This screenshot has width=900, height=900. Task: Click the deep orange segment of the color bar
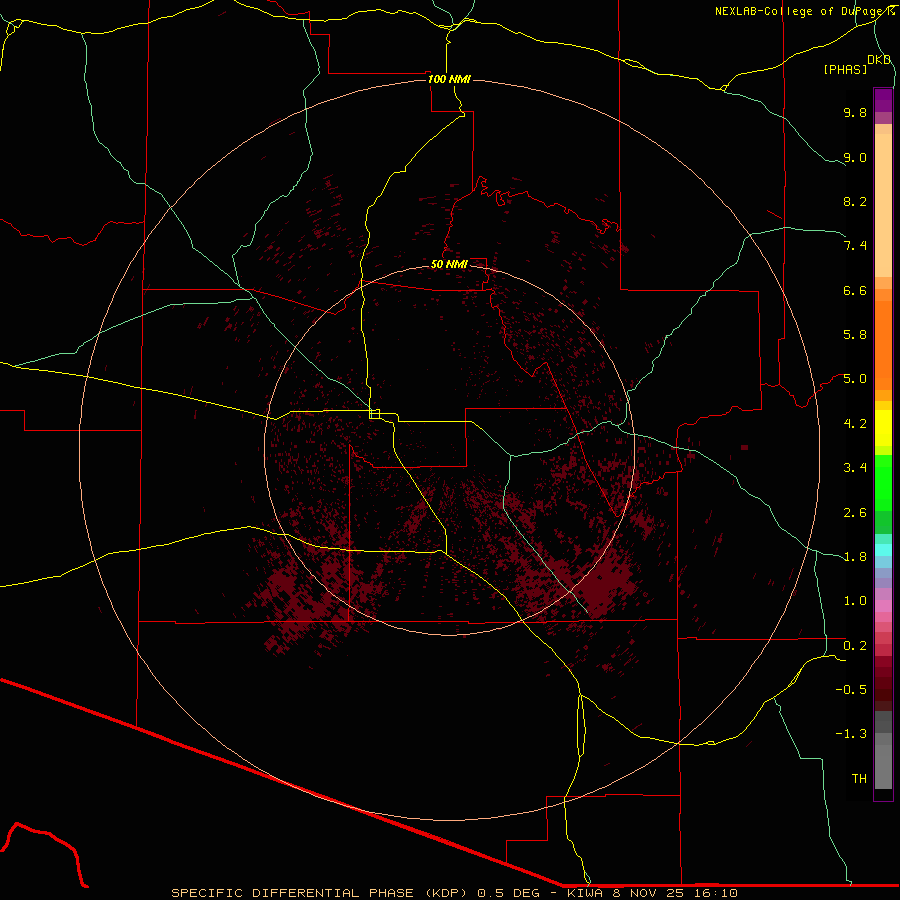[883, 346]
